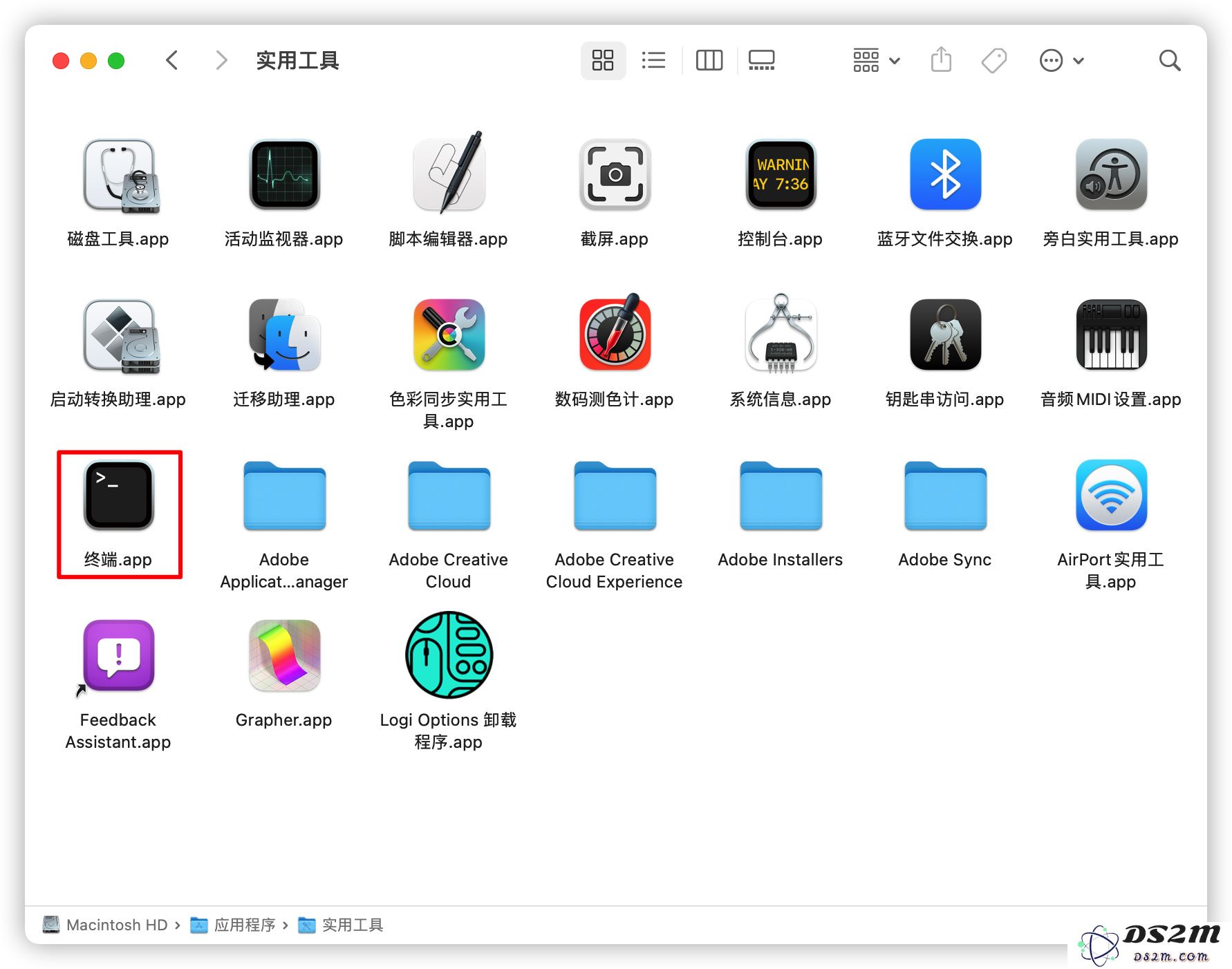Switch to list view
This screenshot has height=969, width=1232.
tap(653, 61)
